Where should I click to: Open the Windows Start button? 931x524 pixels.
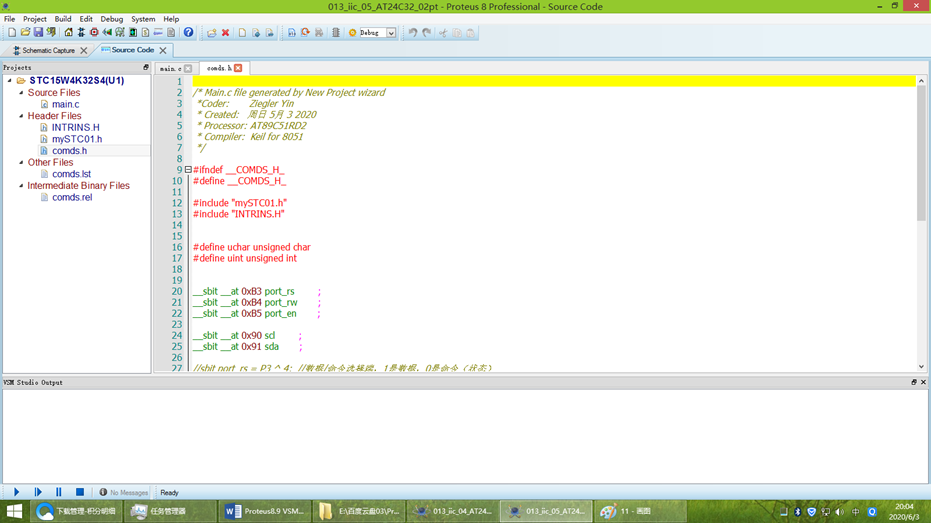(x=14, y=511)
